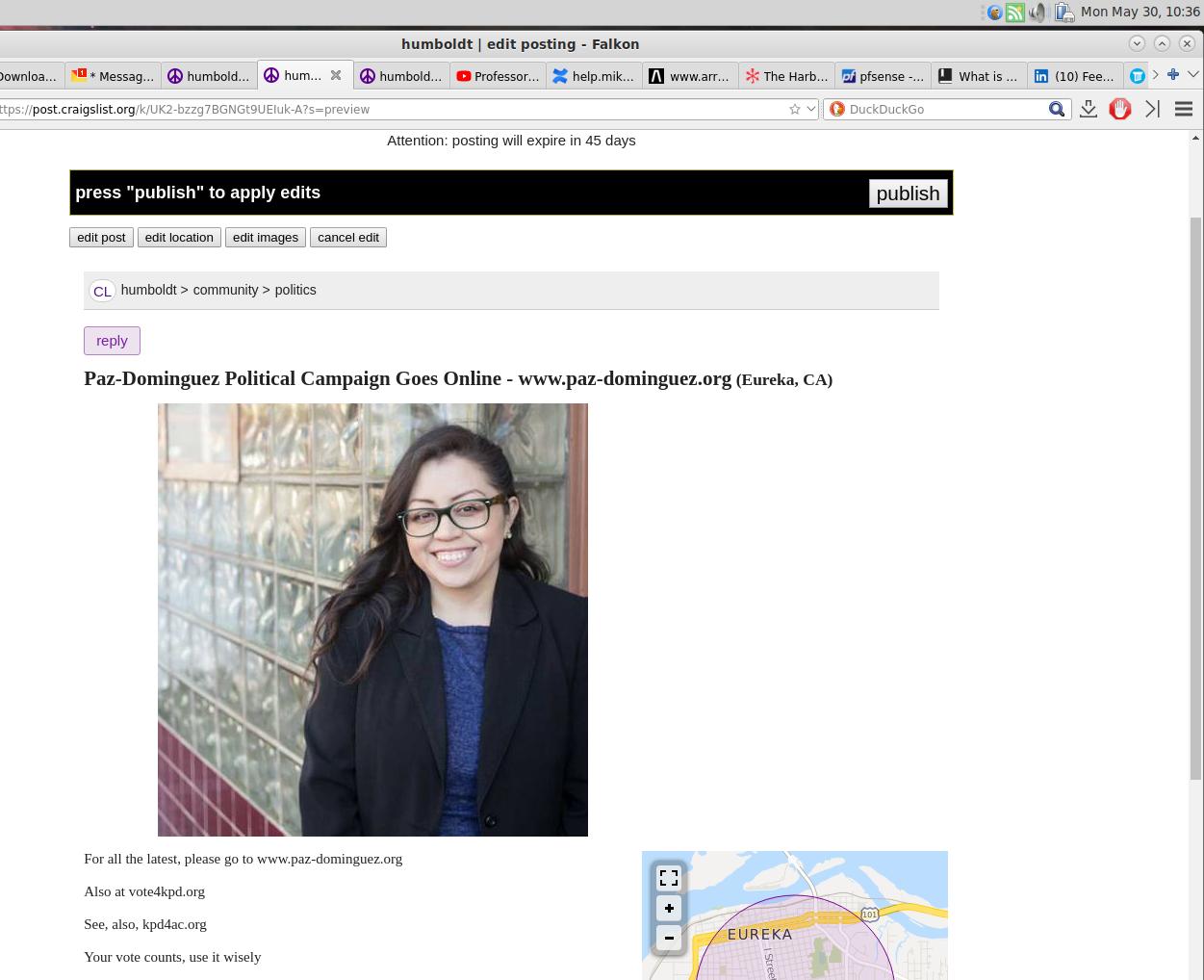1204x980 pixels.
Task: Click the search magnifier icon
Action: [x=1057, y=109]
